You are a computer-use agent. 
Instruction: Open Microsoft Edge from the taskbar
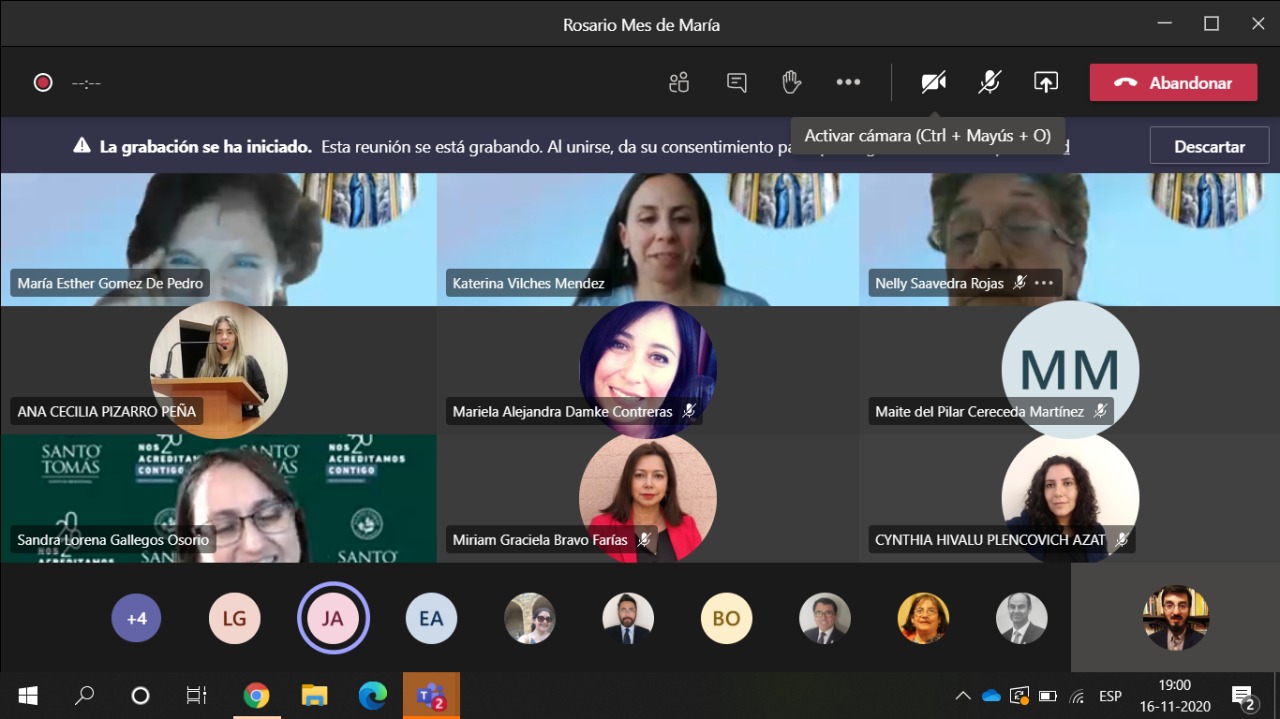pyautogui.click(x=373, y=695)
